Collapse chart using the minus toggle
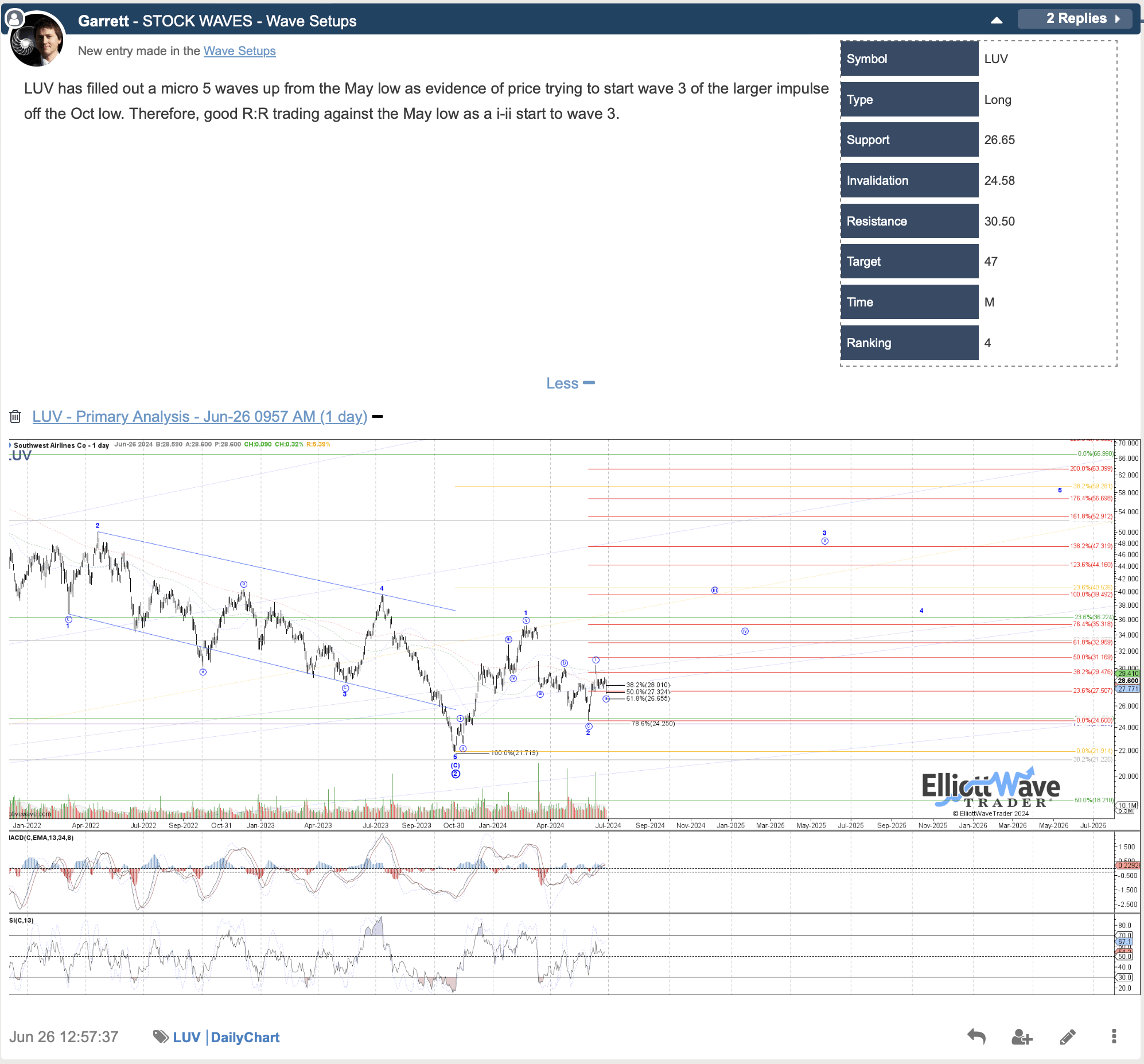1144x1064 pixels. coord(378,416)
